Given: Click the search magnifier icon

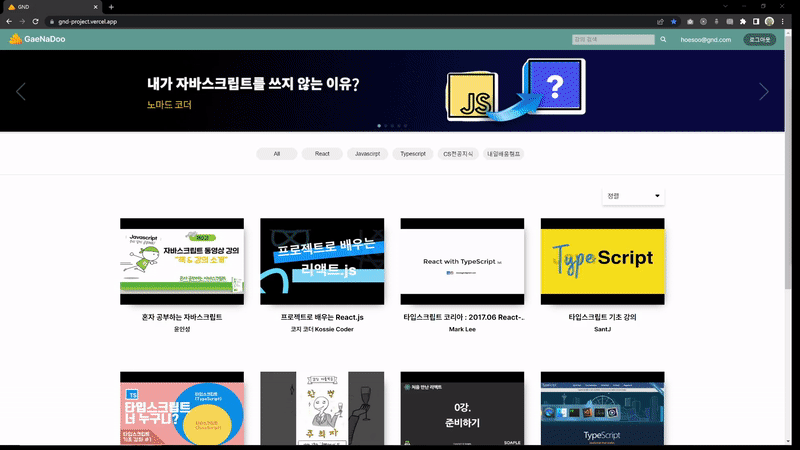Looking at the screenshot, I should tap(664, 40).
